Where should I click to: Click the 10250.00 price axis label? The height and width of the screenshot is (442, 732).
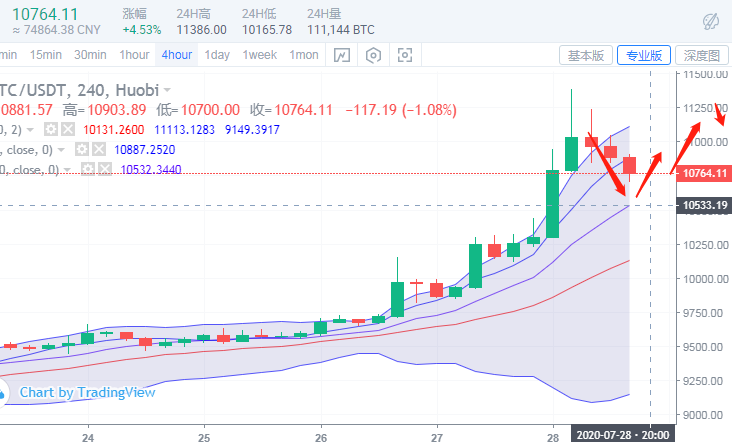pos(705,245)
